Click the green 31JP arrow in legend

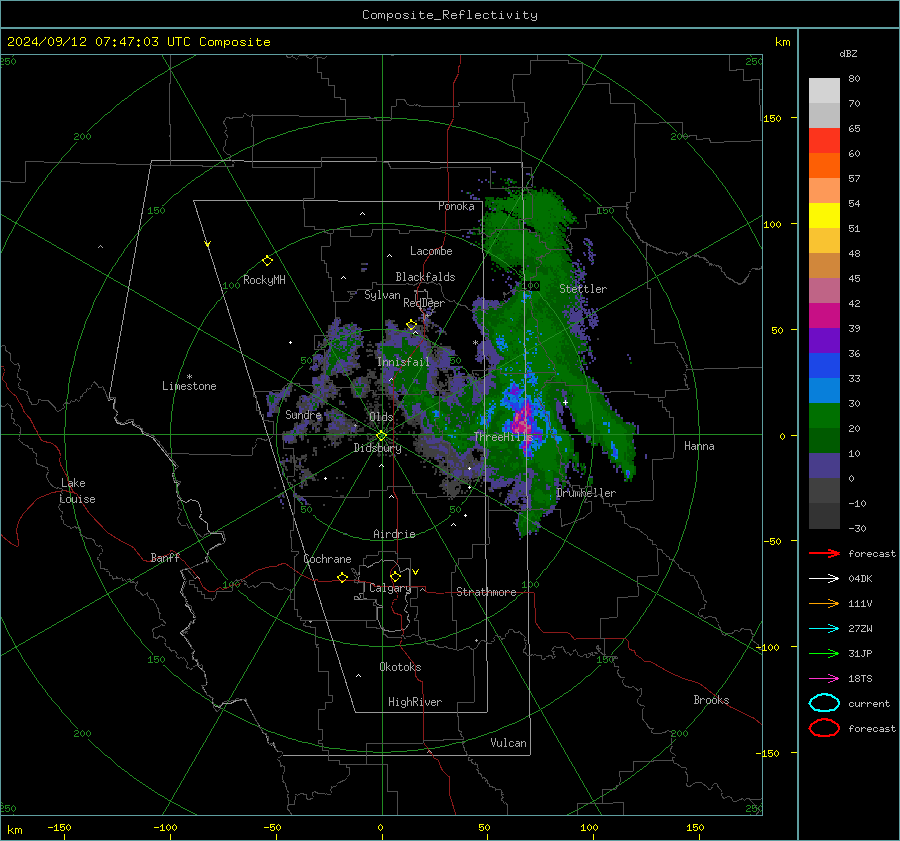pos(824,653)
